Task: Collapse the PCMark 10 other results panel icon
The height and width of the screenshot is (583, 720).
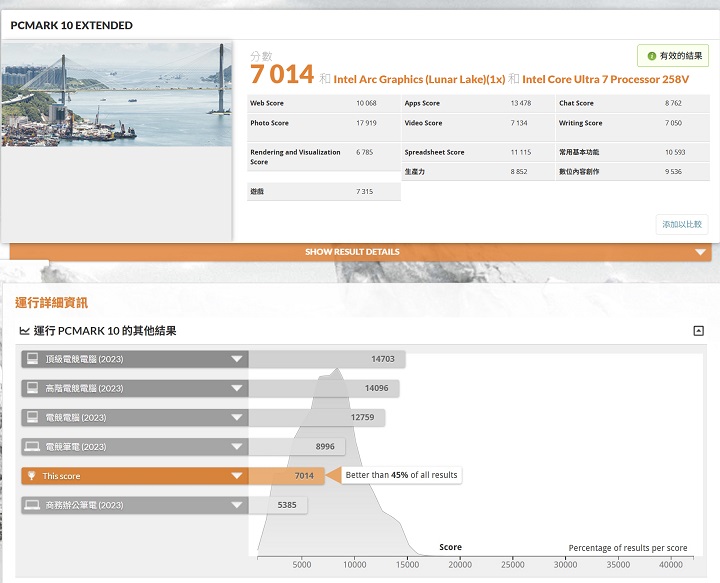Action: pyautogui.click(x=698, y=331)
